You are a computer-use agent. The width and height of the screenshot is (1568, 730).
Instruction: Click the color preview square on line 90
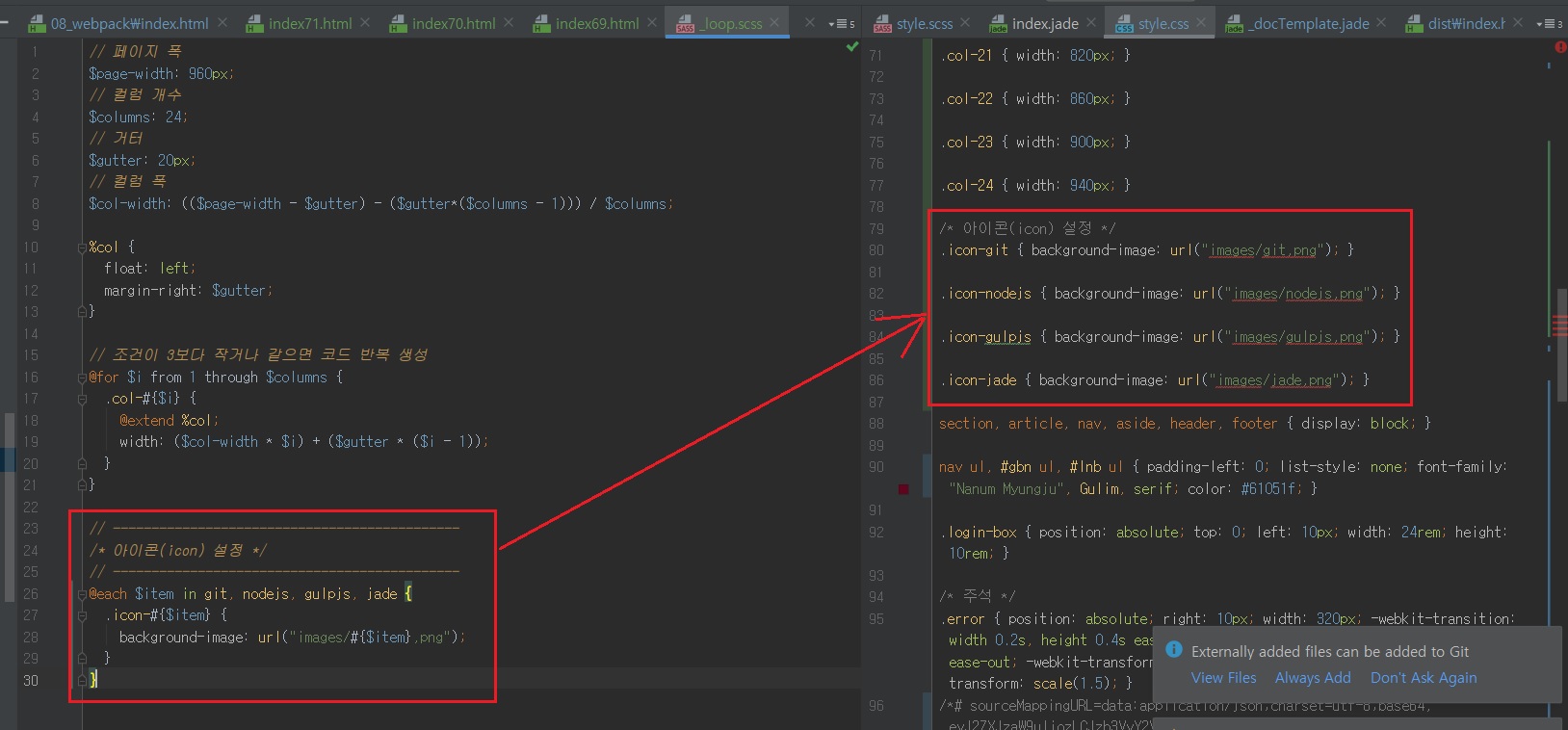click(903, 489)
